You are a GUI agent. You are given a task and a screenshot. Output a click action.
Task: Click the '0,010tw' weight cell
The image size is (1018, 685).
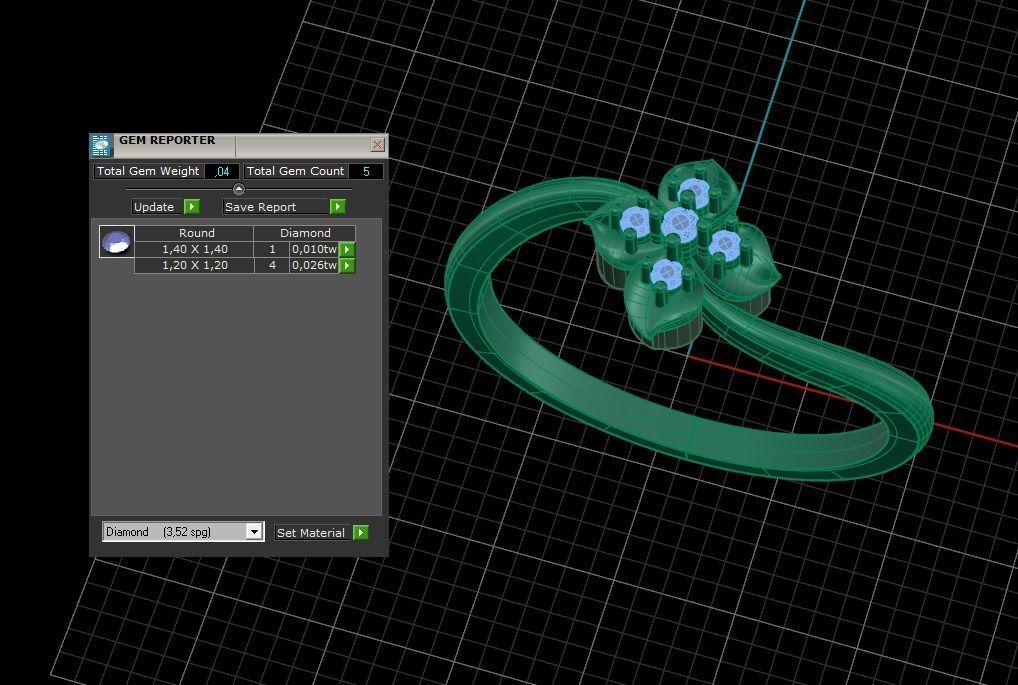[314, 249]
